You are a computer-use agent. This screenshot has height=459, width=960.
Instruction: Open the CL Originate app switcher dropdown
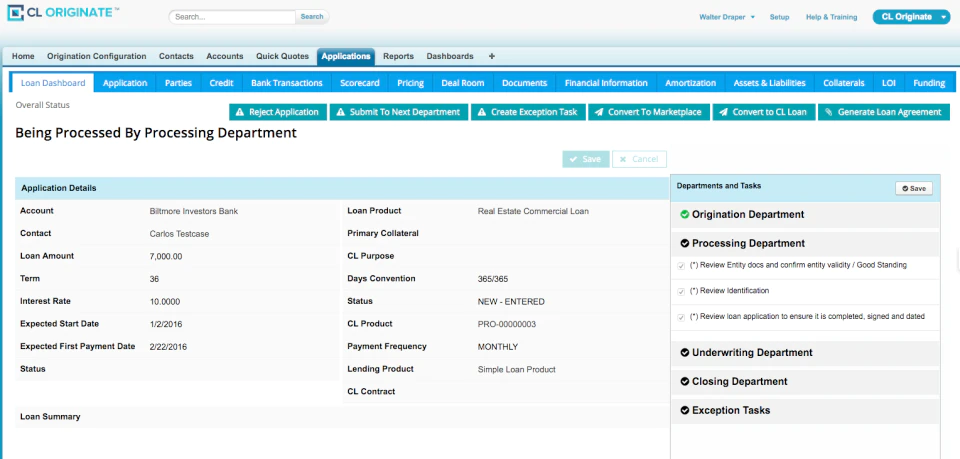(x=911, y=17)
